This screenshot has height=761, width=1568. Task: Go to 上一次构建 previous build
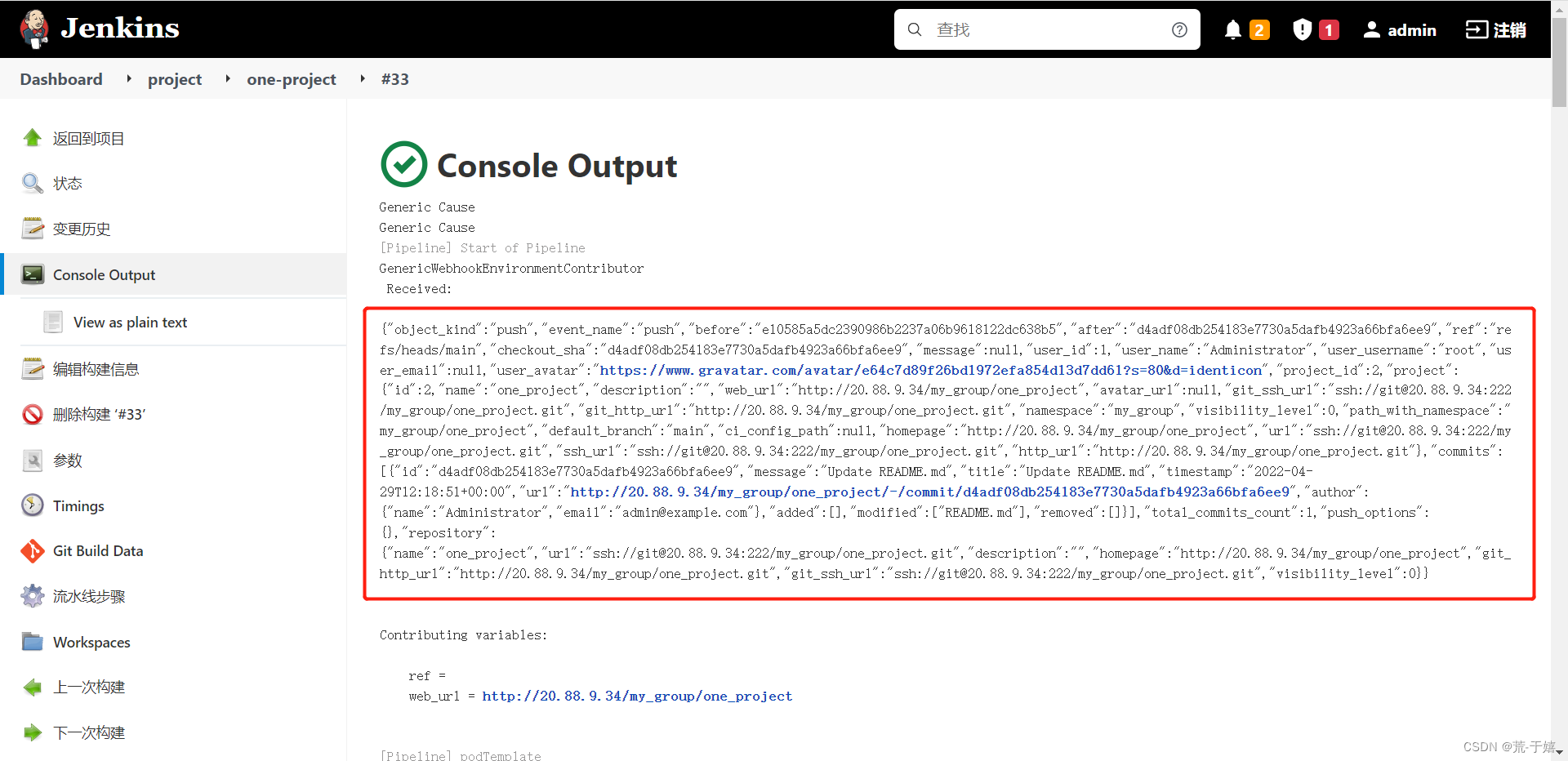89,688
